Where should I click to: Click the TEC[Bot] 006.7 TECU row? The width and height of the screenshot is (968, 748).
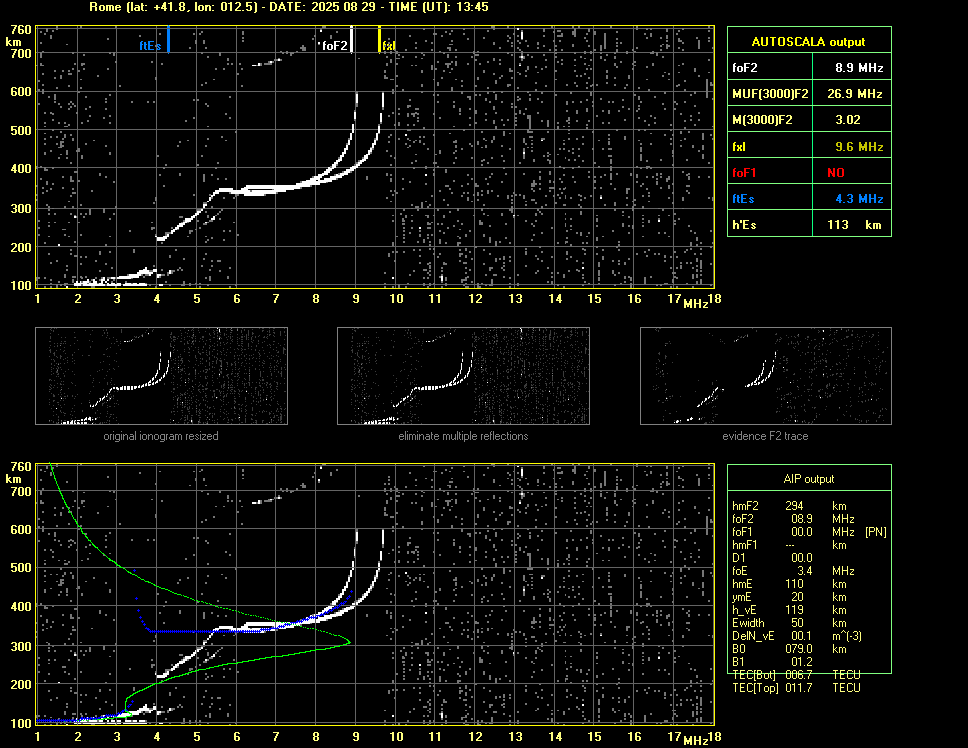point(796,675)
